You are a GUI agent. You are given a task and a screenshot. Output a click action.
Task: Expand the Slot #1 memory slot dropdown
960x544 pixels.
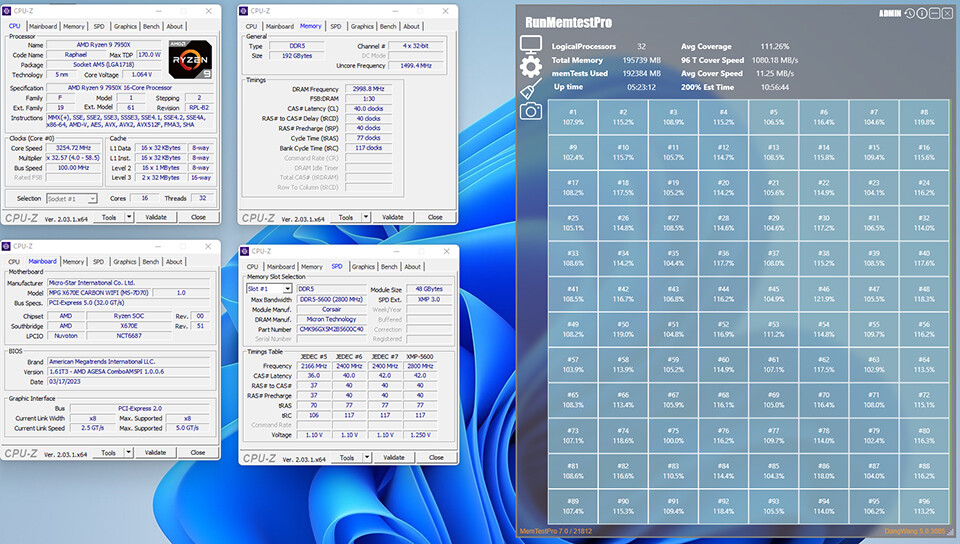[287, 288]
